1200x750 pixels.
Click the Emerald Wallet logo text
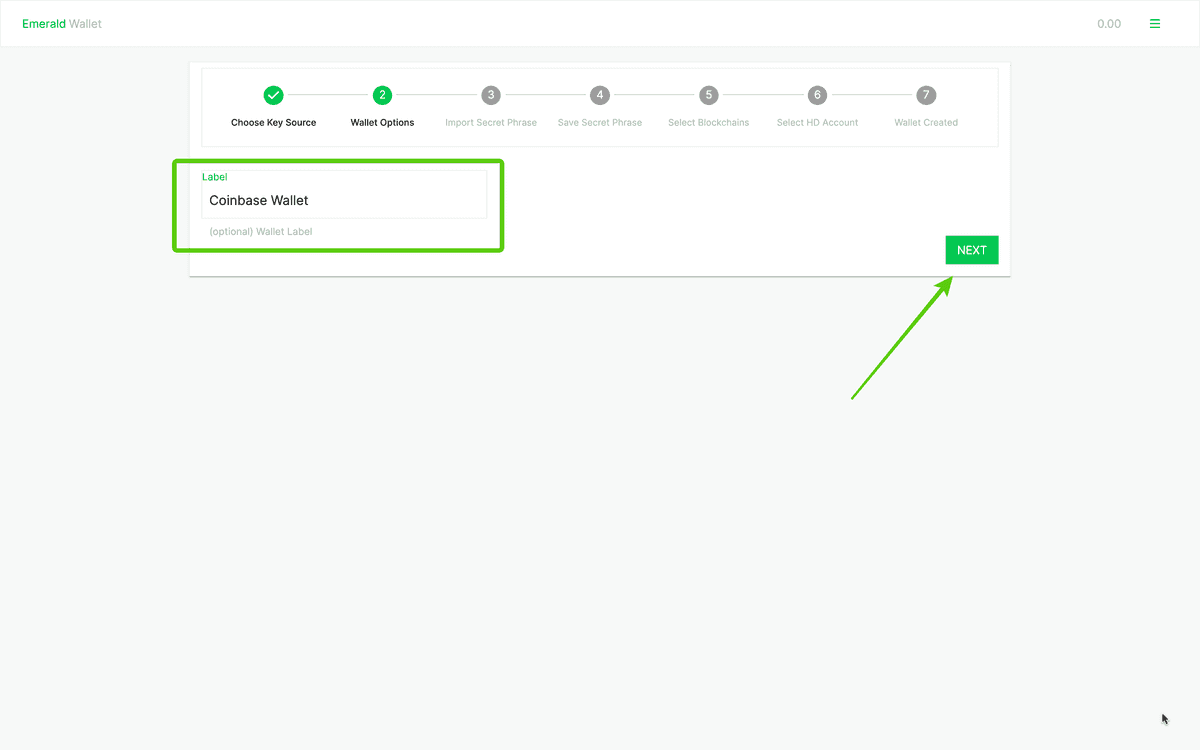62,24
